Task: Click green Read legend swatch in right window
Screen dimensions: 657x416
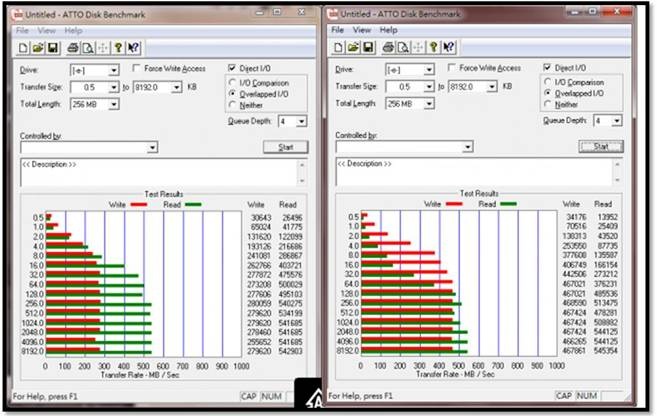Action: point(508,204)
